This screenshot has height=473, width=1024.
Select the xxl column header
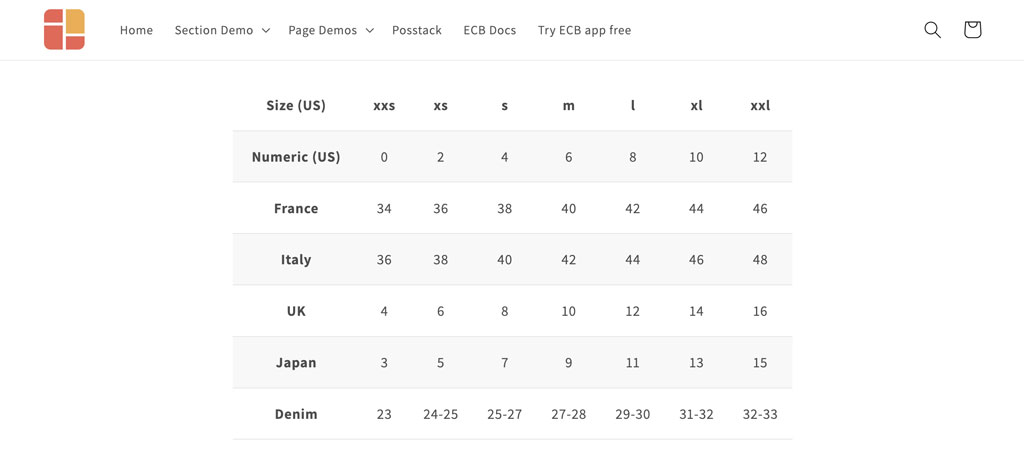pyautogui.click(x=760, y=105)
